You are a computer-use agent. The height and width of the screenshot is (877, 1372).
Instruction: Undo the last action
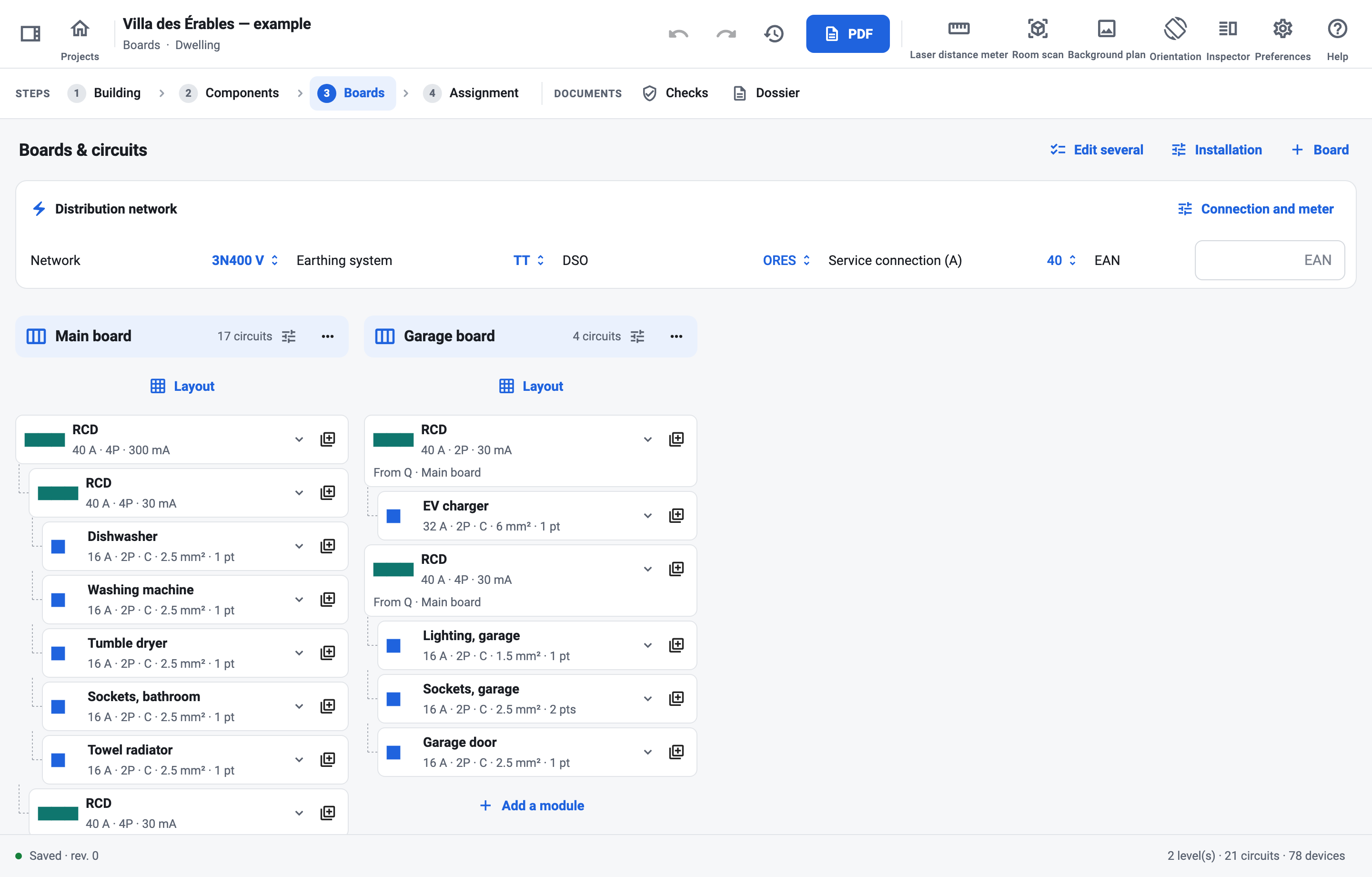point(678,34)
